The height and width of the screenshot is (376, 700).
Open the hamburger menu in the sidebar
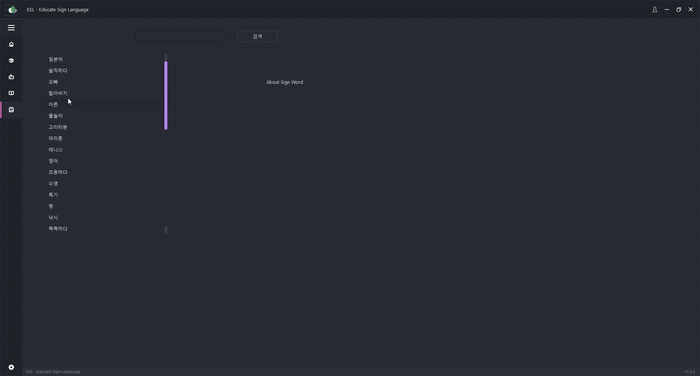coord(11,28)
